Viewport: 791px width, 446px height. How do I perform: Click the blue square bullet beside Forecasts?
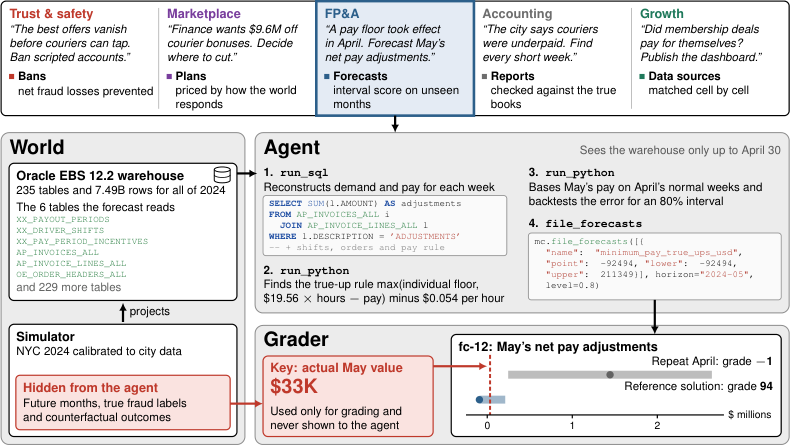[327, 77]
